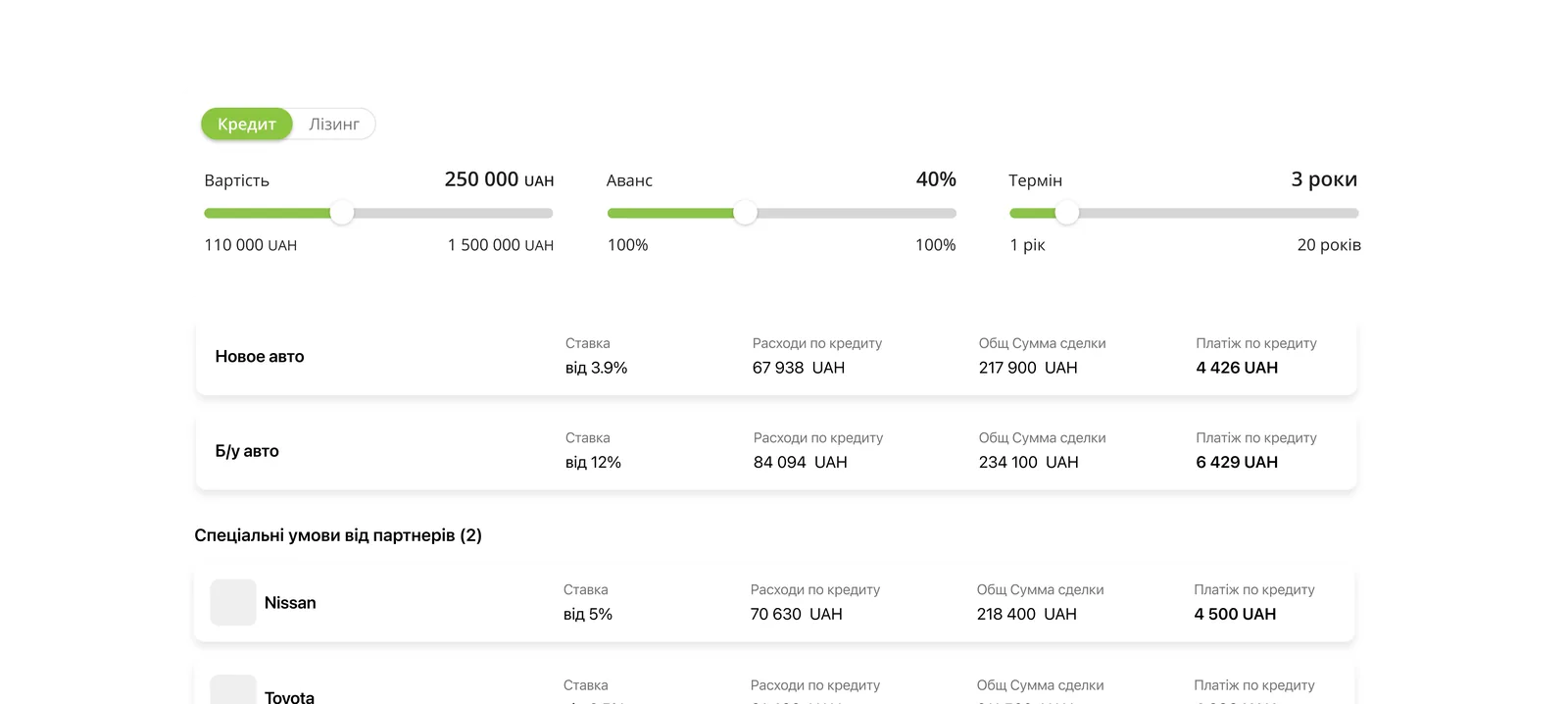This screenshot has width=1568, height=704.
Task: Click the 4 500 UAH payment
Action: pyautogui.click(x=1235, y=614)
